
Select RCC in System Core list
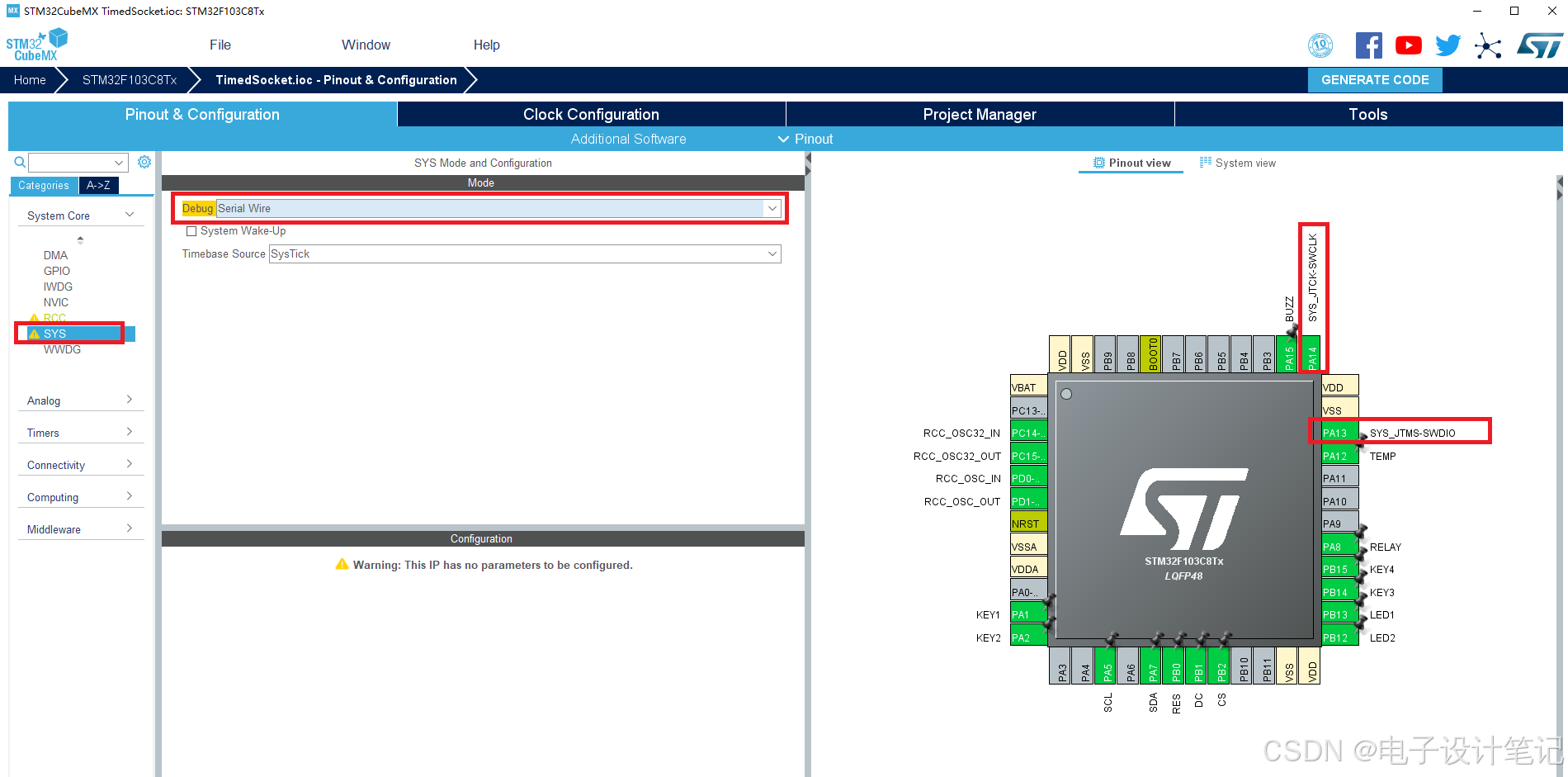point(54,318)
